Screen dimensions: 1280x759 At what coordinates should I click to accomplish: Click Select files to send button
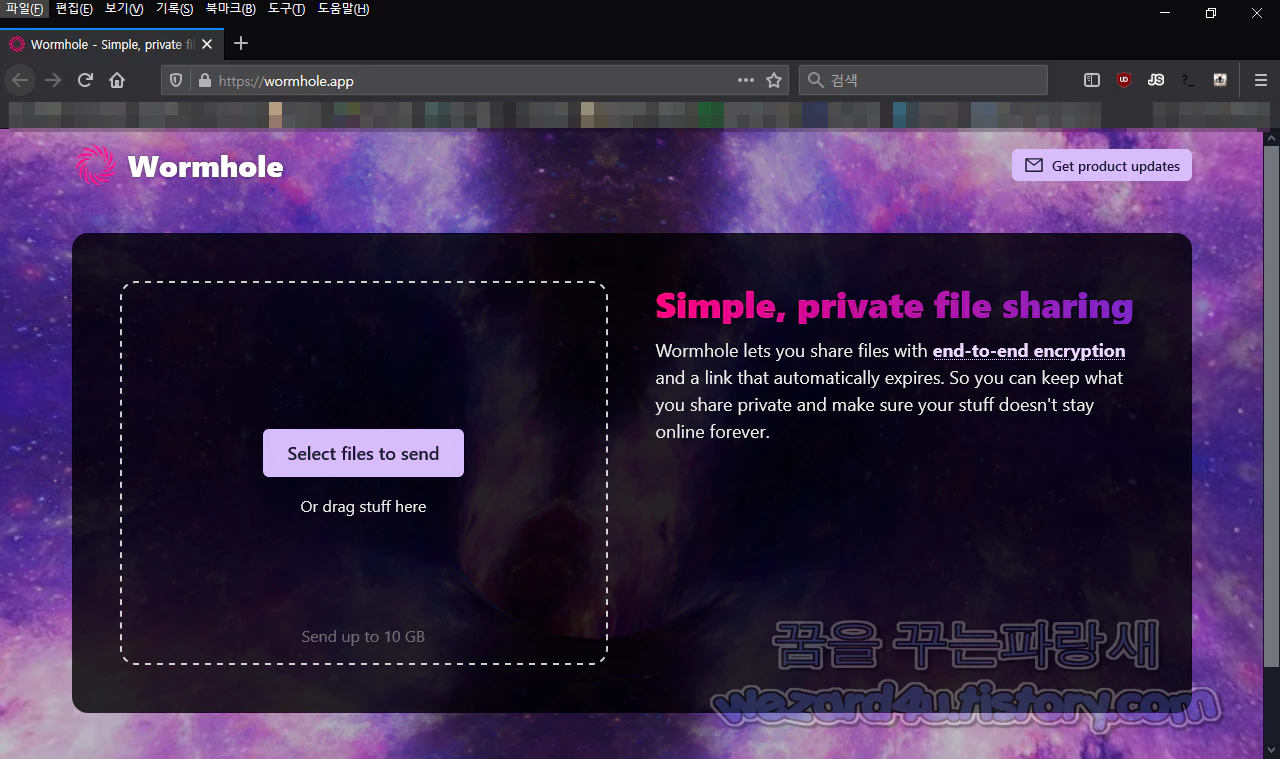click(363, 453)
